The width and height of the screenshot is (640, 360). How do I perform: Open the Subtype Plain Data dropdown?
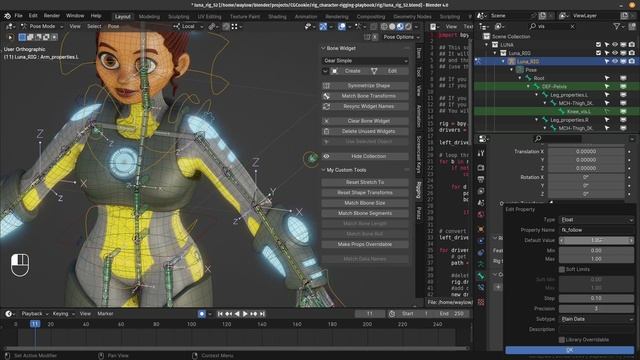coord(596,319)
